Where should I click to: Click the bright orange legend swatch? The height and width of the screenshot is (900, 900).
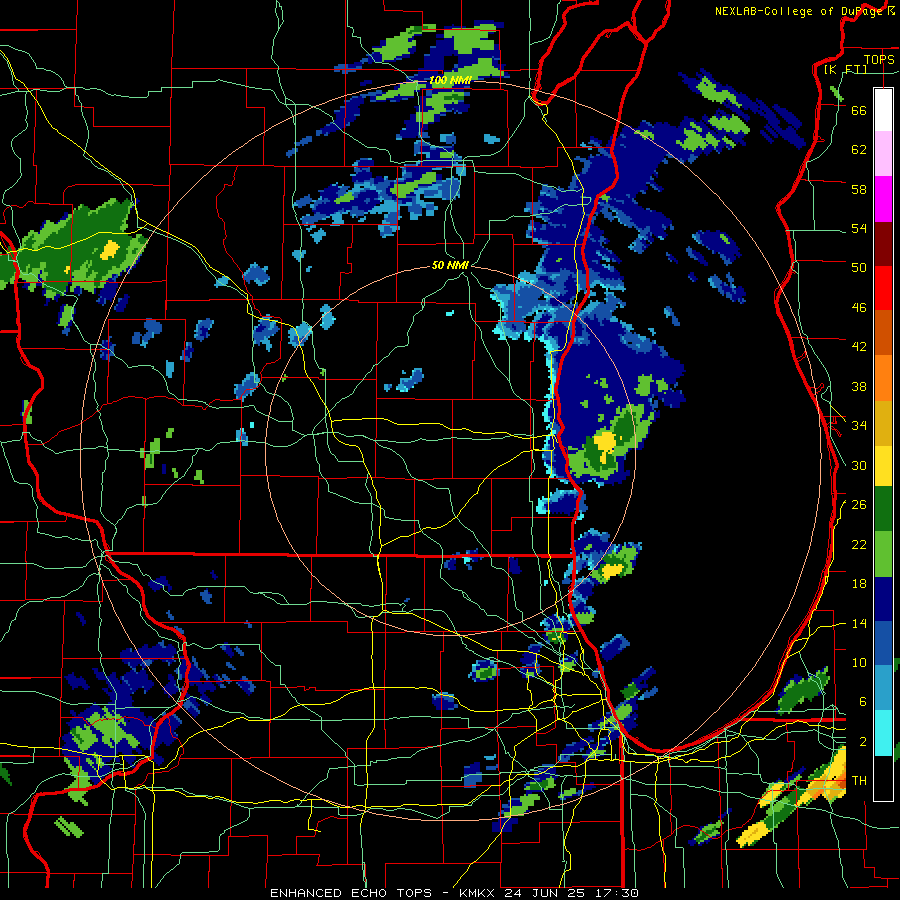(x=883, y=378)
